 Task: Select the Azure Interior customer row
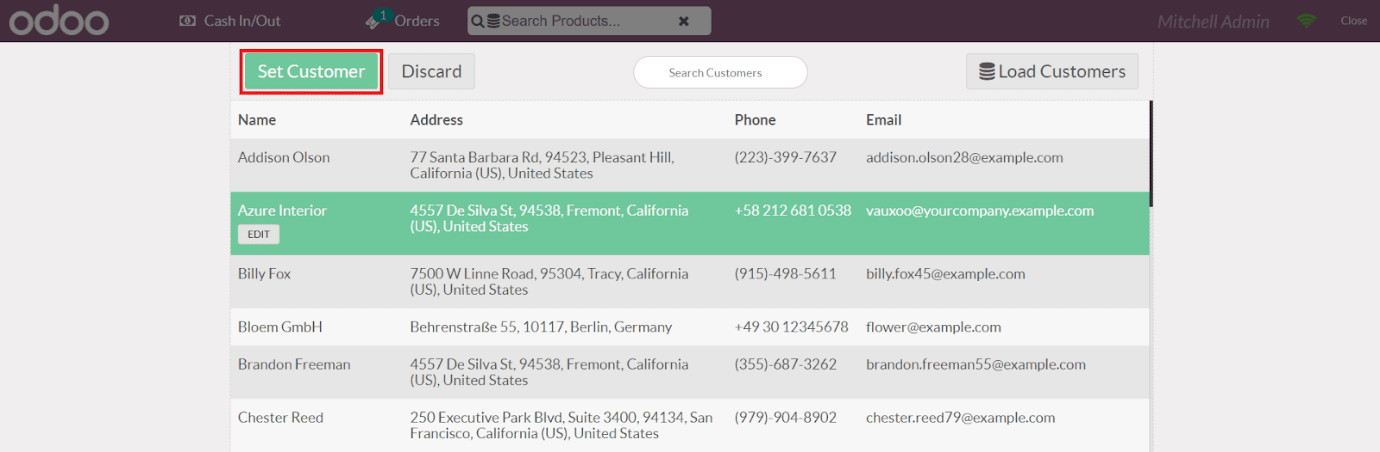pos(690,223)
